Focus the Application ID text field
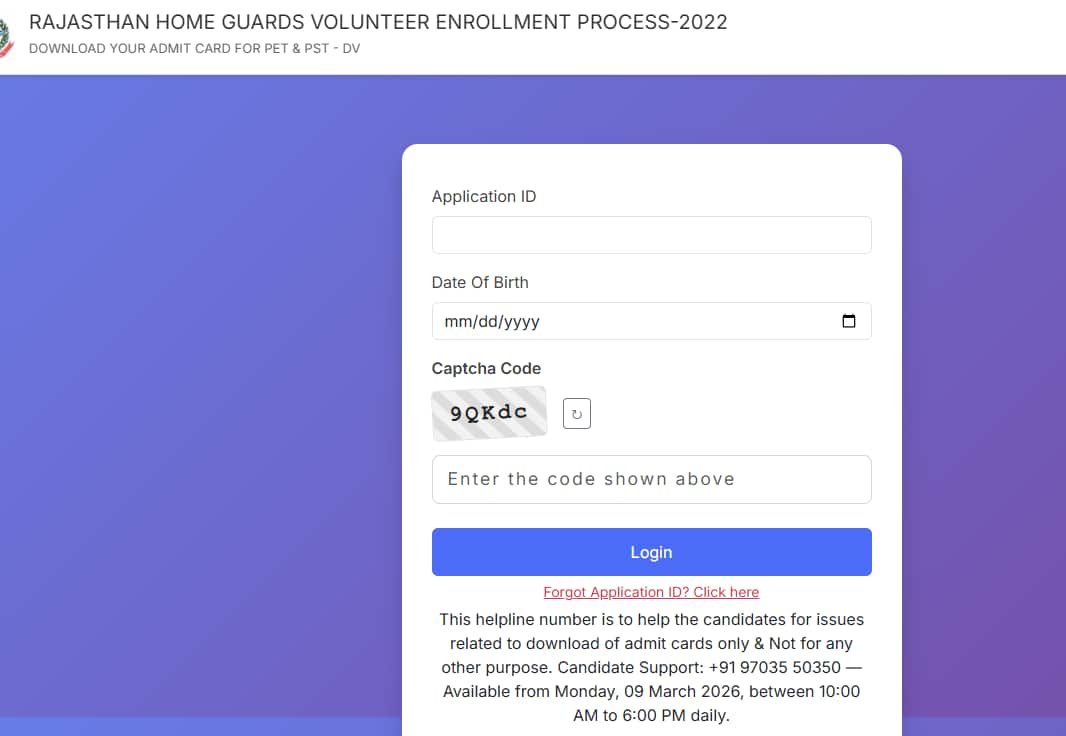The height and width of the screenshot is (736, 1066). pyautogui.click(x=651, y=235)
